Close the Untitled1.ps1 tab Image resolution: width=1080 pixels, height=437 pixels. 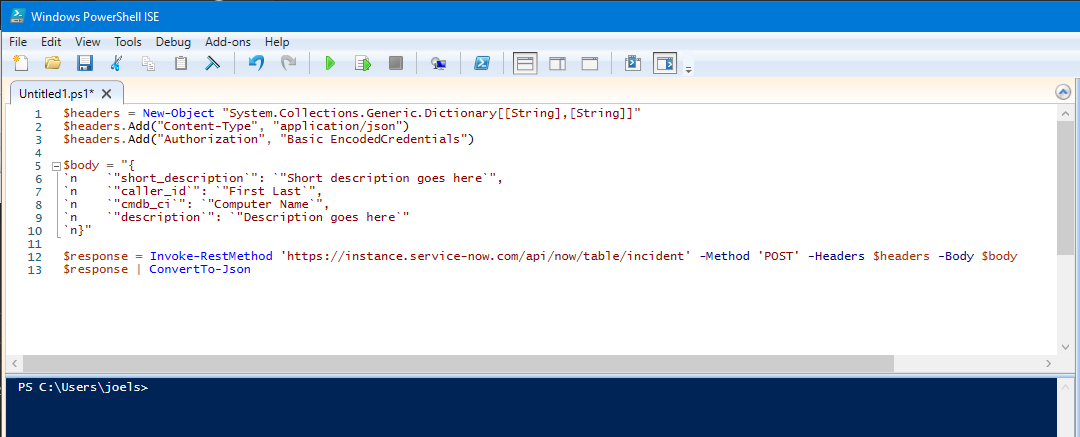[107, 93]
